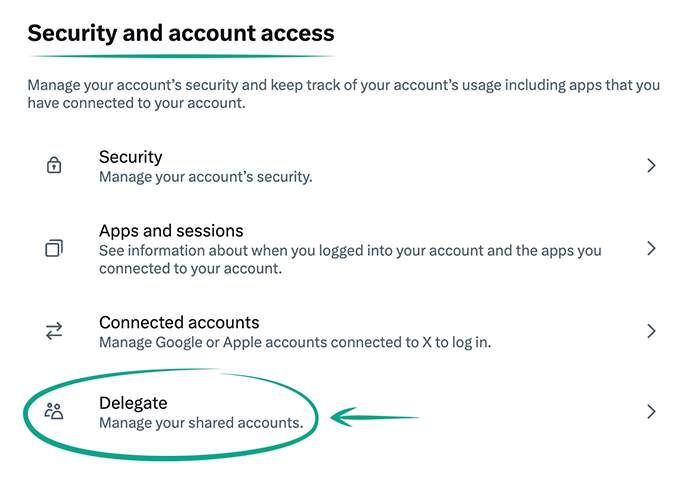The image size is (700, 491).
Task: Click the Apps and sessions stacked squares icon
Action: pyautogui.click(x=54, y=248)
